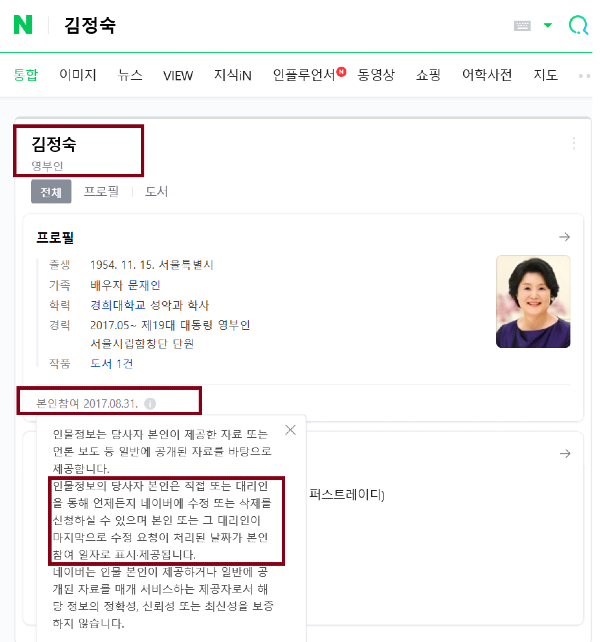Viewport: 600px width, 642px height.
Task: Open the profile portrait photo
Action: [x=533, y=301]
